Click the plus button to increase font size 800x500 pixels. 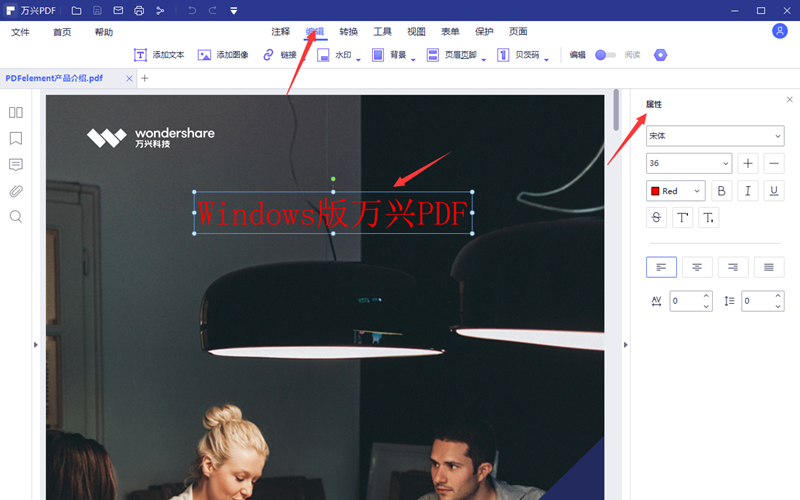748,163
